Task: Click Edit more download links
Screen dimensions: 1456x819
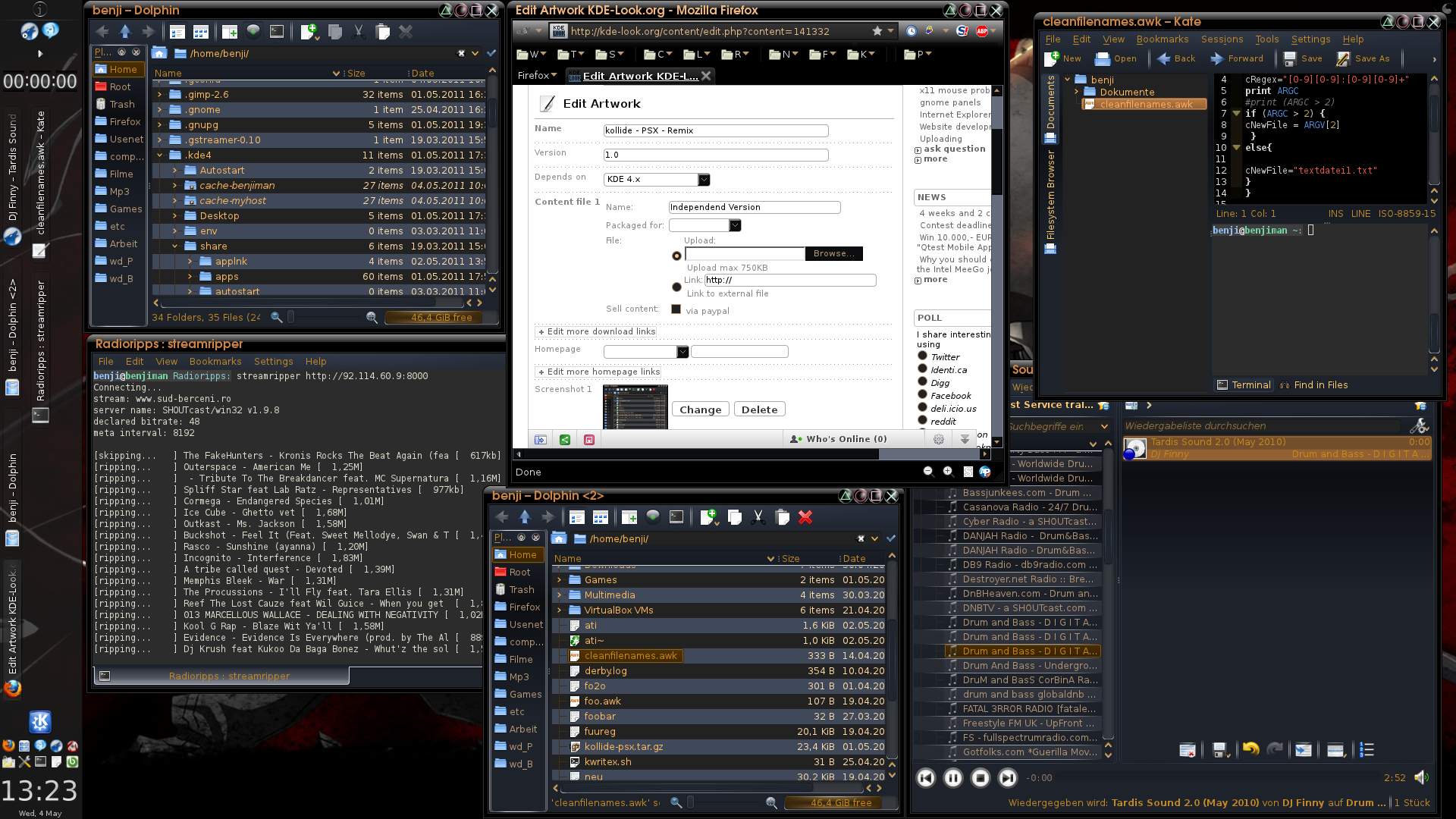Action: coord(596,332)
